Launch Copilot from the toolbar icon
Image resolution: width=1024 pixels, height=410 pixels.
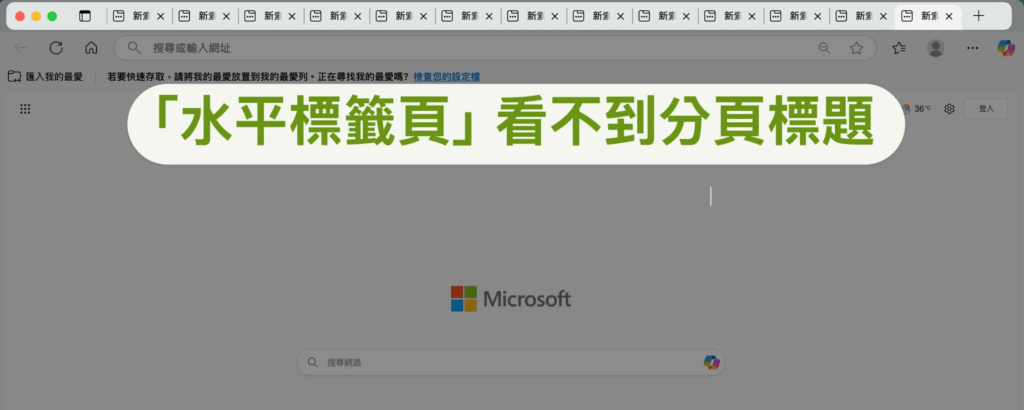(1006, 48)
